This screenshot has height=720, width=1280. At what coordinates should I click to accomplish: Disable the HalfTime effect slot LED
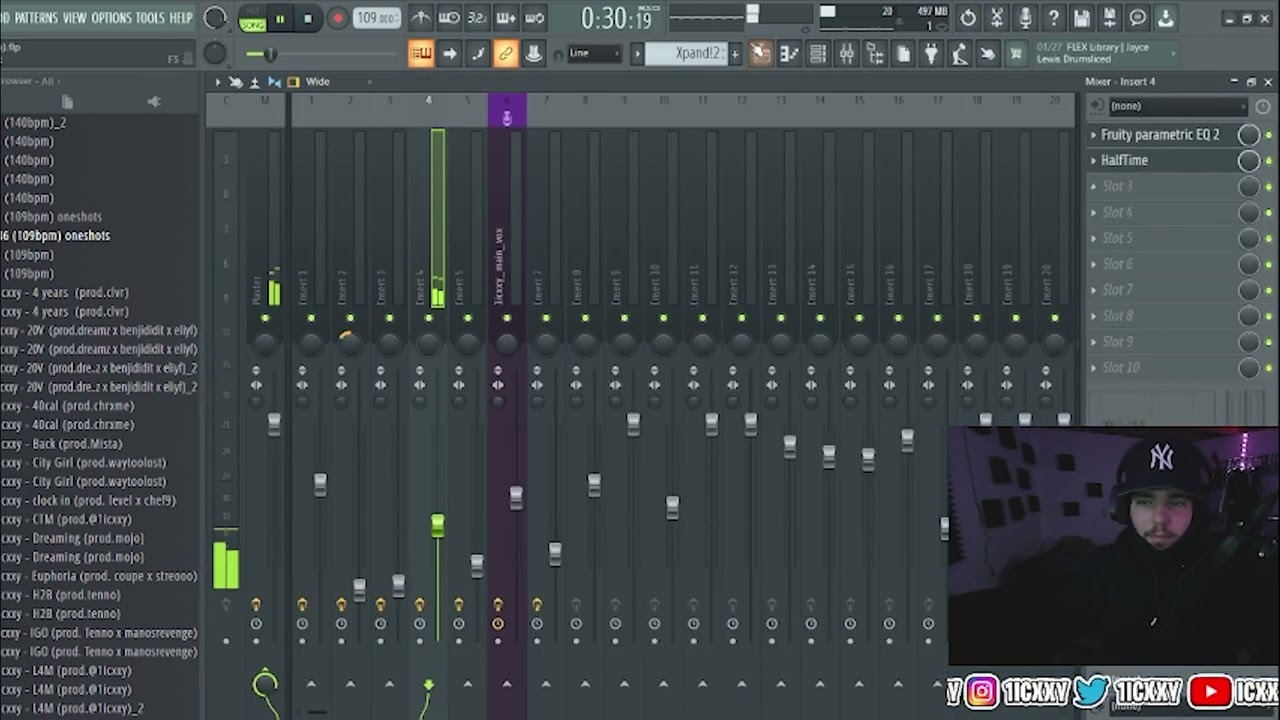click(1269, 161)
